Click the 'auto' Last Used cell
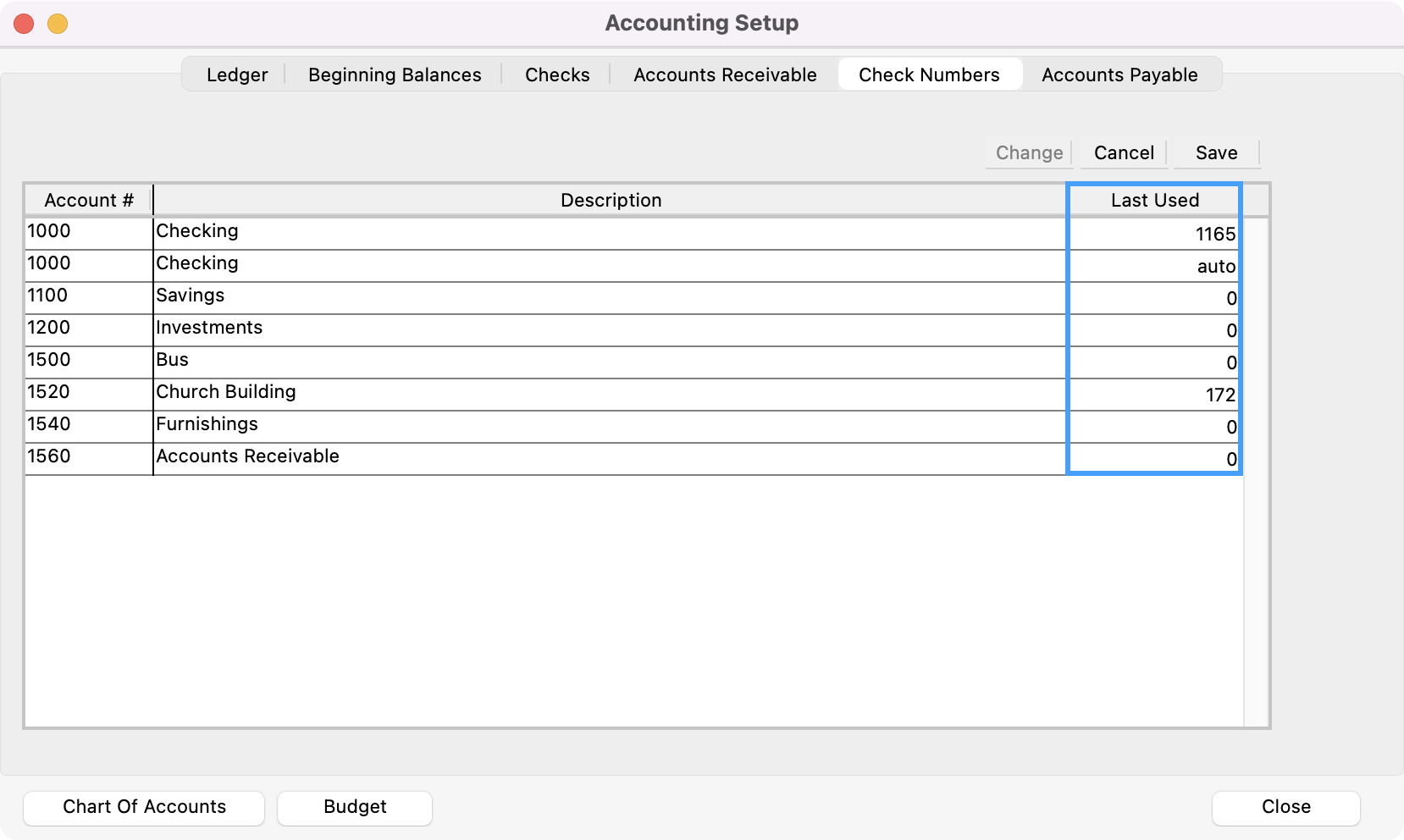Viewport: 1404px width, 840px height. click(x=1154, y=266)
